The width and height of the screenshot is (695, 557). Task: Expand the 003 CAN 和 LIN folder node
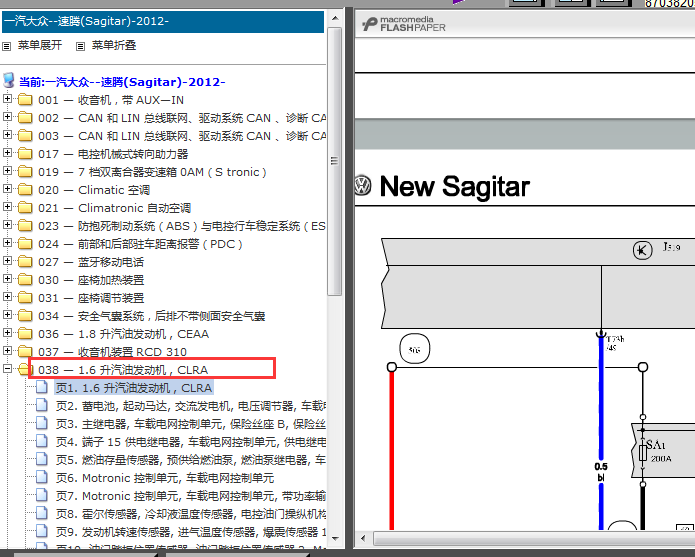click(x=7, y=135)
